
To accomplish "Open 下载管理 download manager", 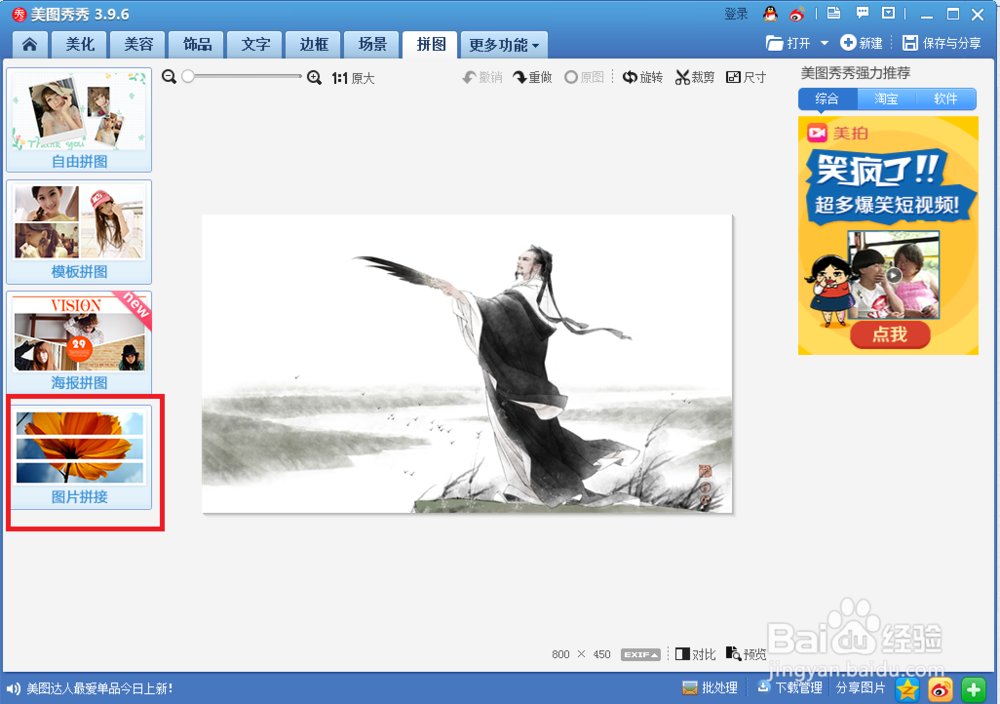I will point(790,688).
